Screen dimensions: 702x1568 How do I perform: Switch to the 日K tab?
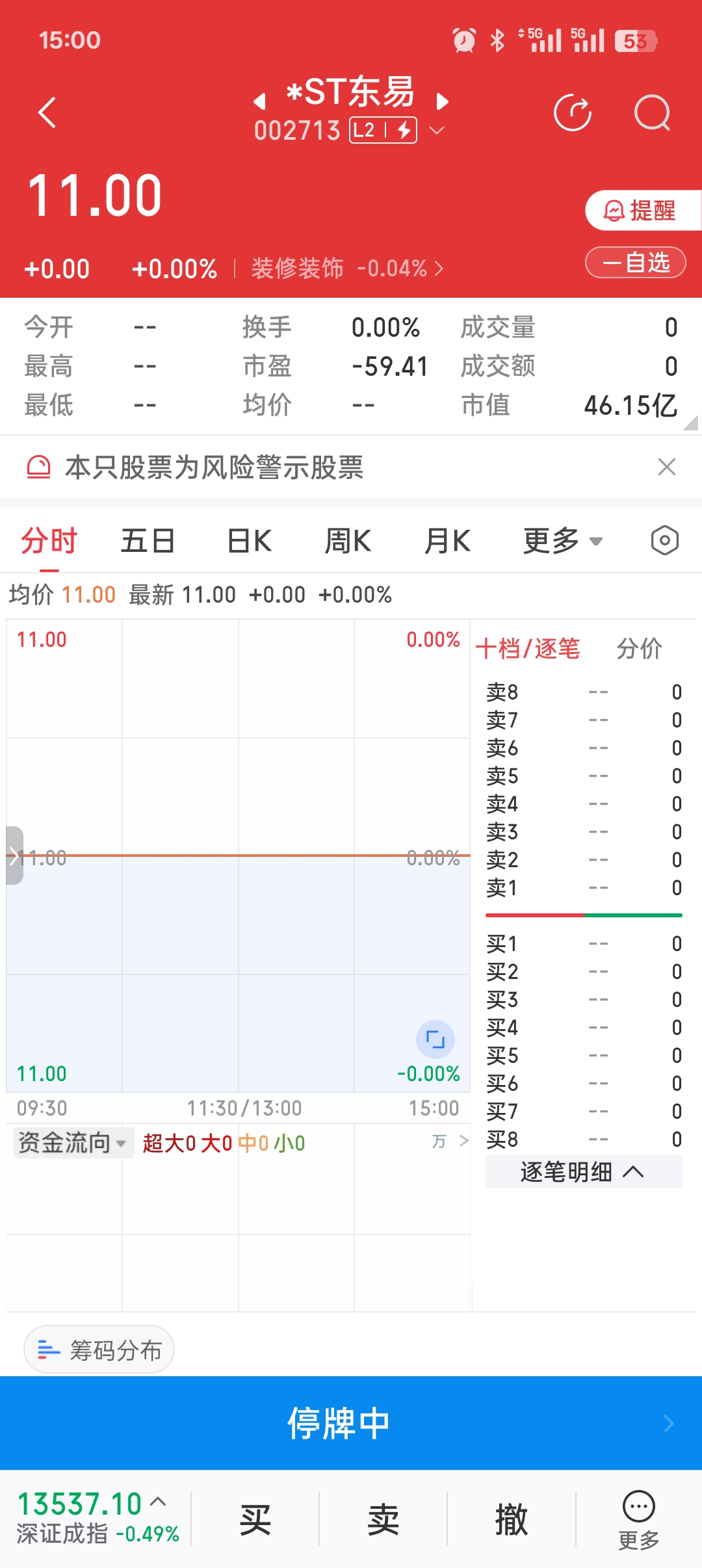click(x=250, y=541)
